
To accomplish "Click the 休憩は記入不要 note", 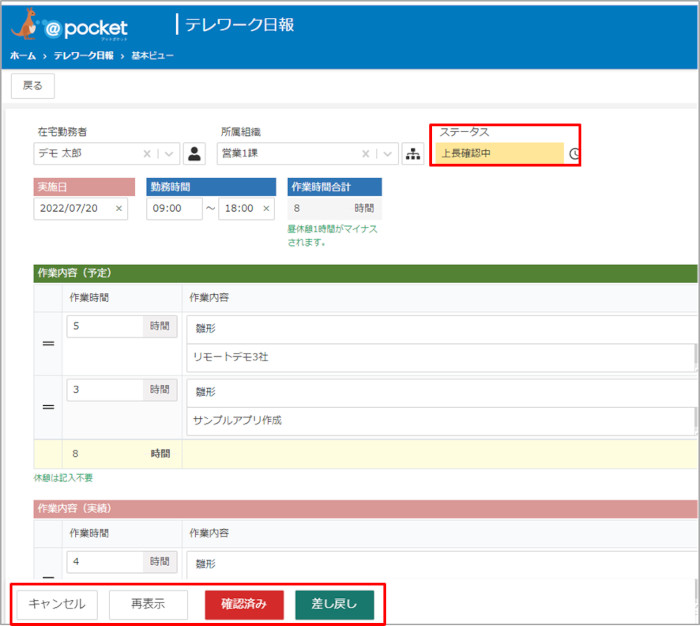I will point(63,478).
